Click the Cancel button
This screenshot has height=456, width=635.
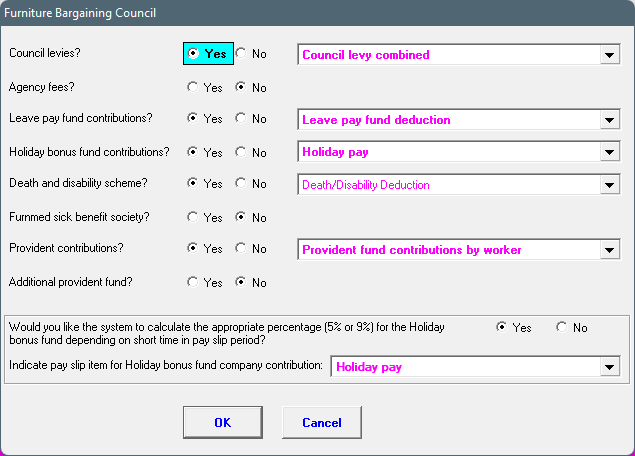coord(322,422)
